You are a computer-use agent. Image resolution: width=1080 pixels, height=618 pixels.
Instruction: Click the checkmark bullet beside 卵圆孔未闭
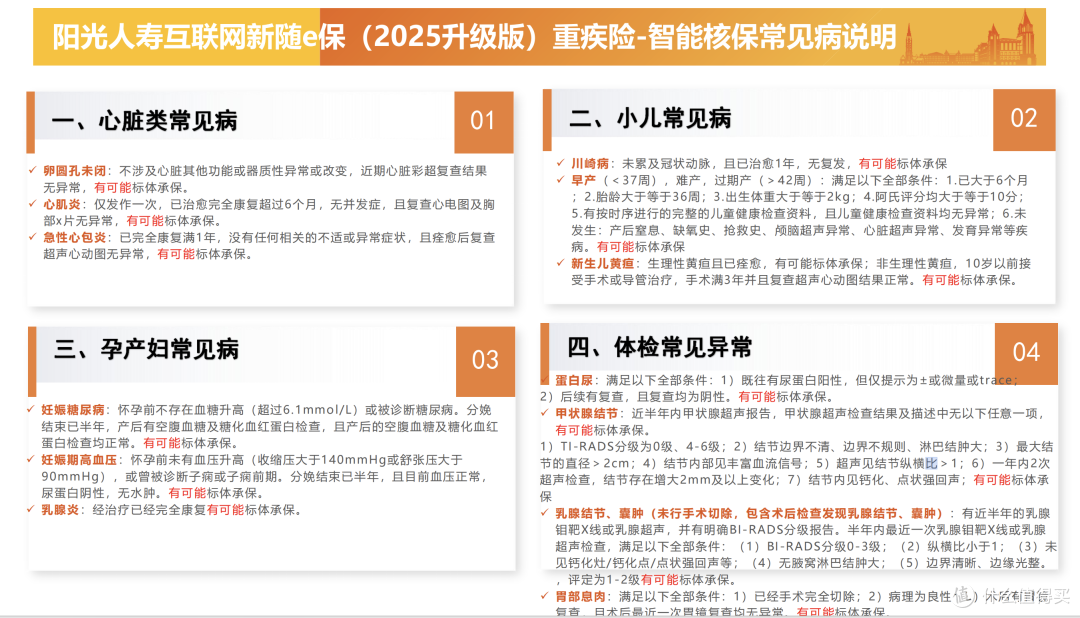[x=32, y=170]
